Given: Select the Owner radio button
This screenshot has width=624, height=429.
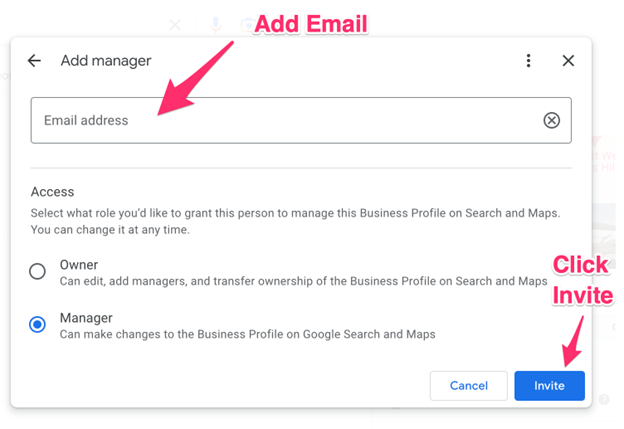Looking at the screenshot, I should [x=37, y=271].
